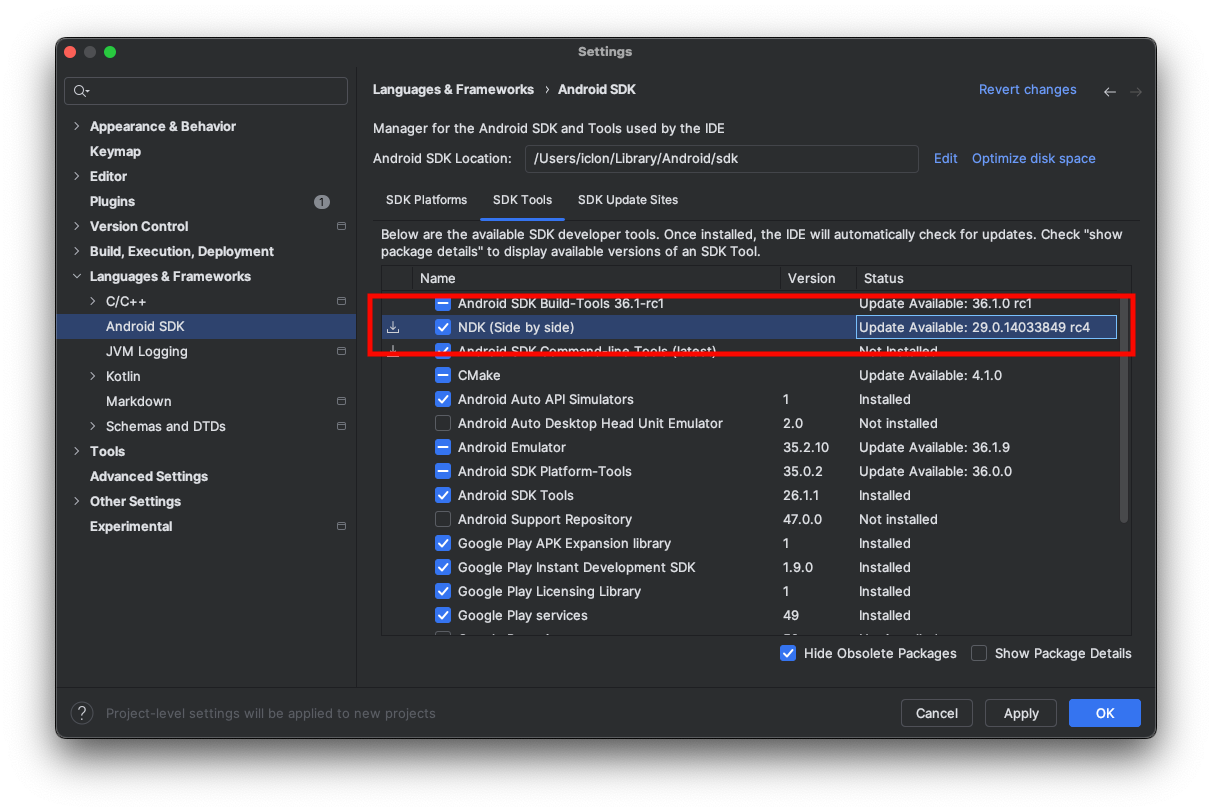Click project-level icon next to Markdown
This screenshot has height=812, width=1212.
(341, 401)
